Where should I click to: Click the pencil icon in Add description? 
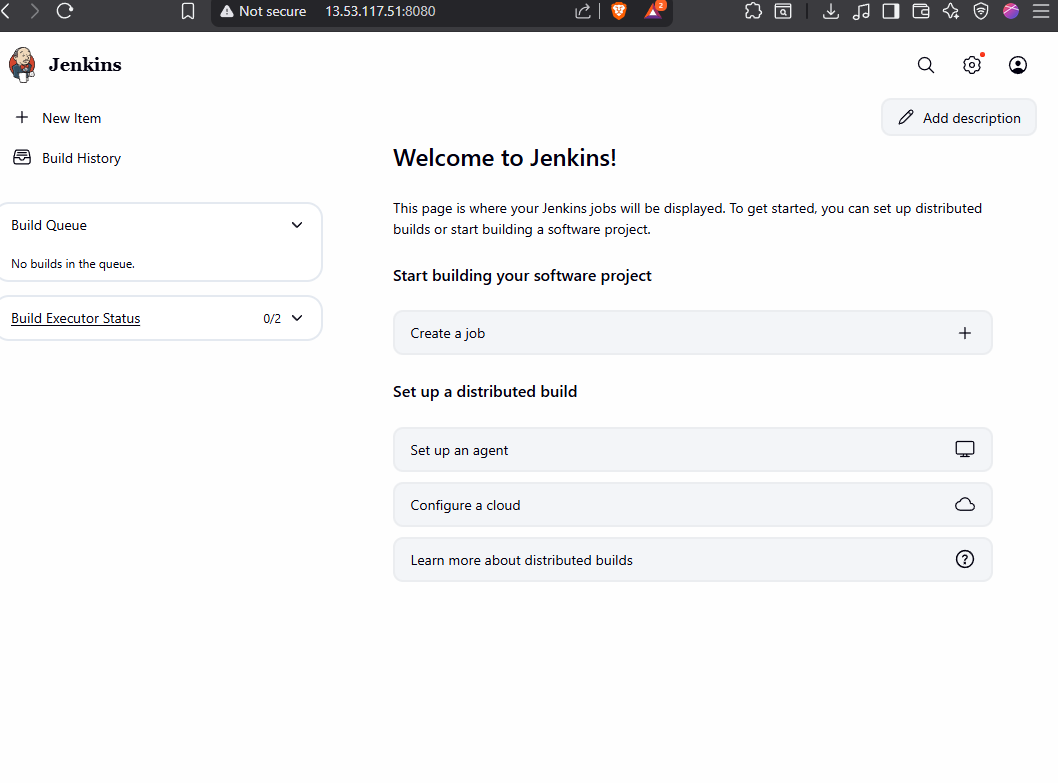[x=906, y=117]
